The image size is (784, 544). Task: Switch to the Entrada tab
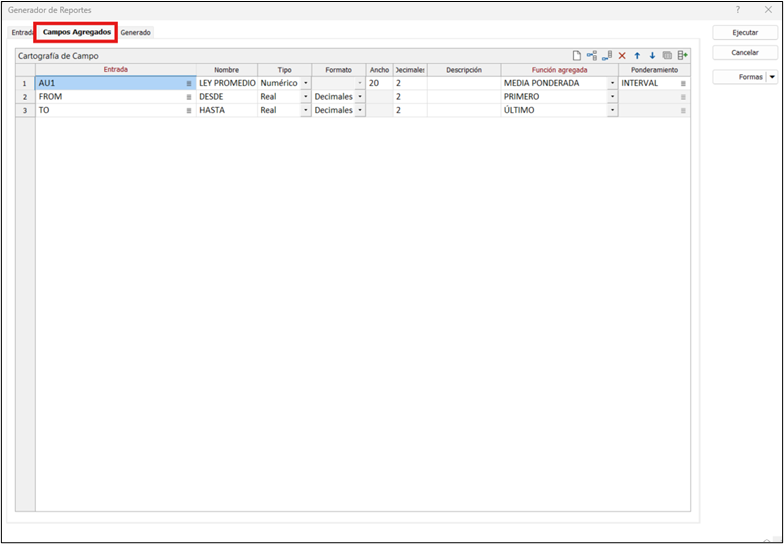click(22, 33)
